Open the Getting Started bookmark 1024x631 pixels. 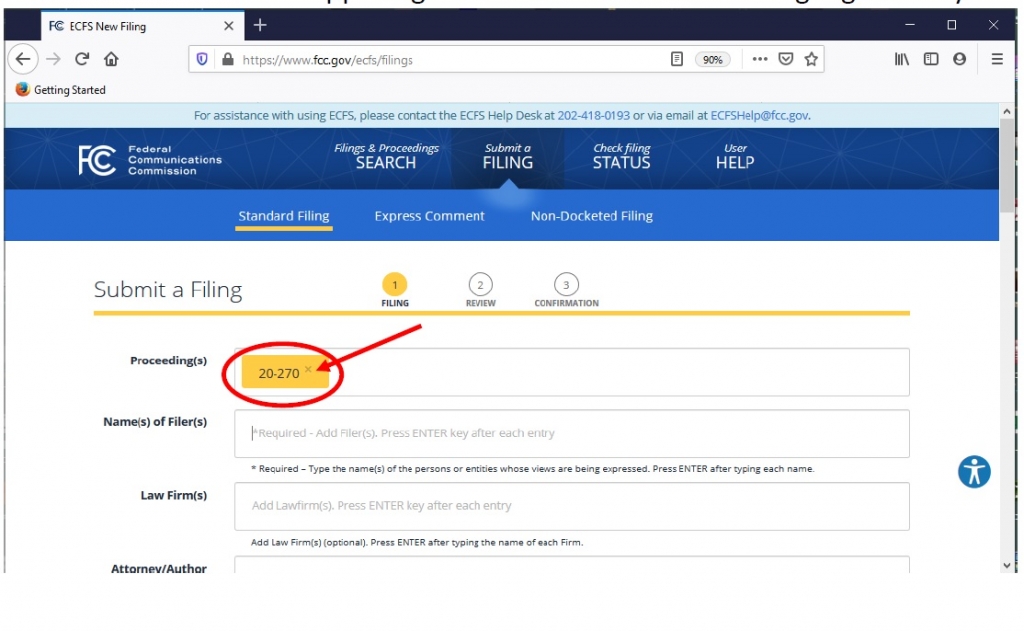pos(61,90)
